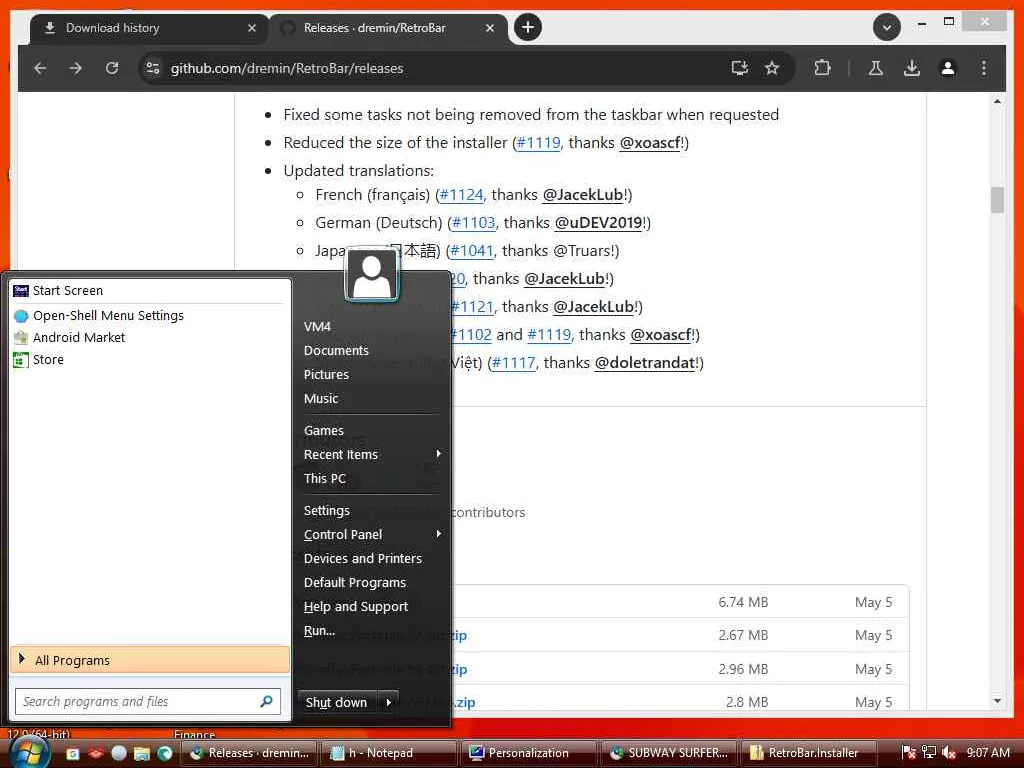Open Open-Shell Menu Settings
The width and height of the screenshot is (1024, 768).
coord(150,315)
